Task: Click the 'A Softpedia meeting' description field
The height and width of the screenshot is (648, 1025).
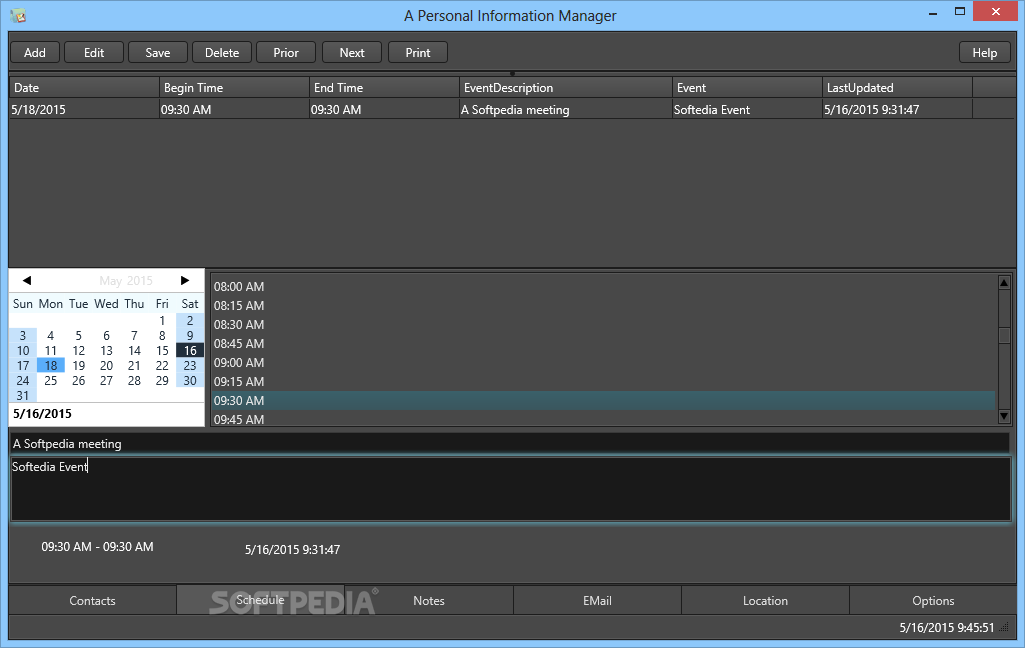Action: pyautogui.click(x=510, y=443)
